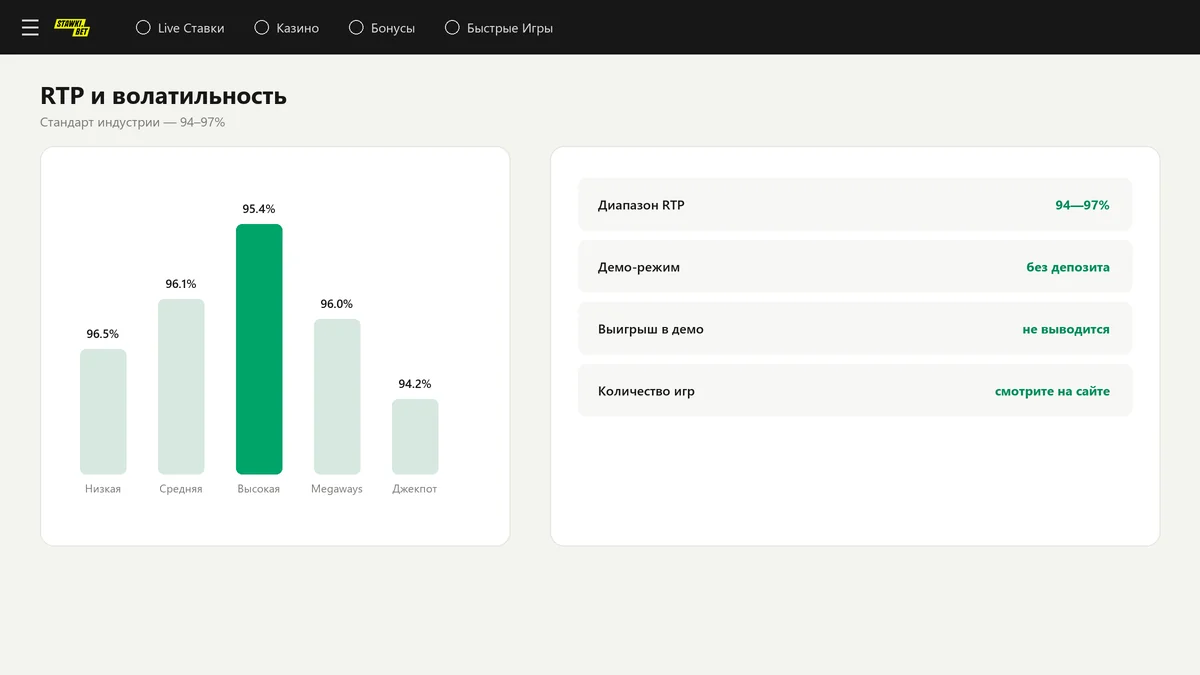Click the Megaways bar in the chart
The height and width of the screenshot is (675, 1200).
[337, 396]
